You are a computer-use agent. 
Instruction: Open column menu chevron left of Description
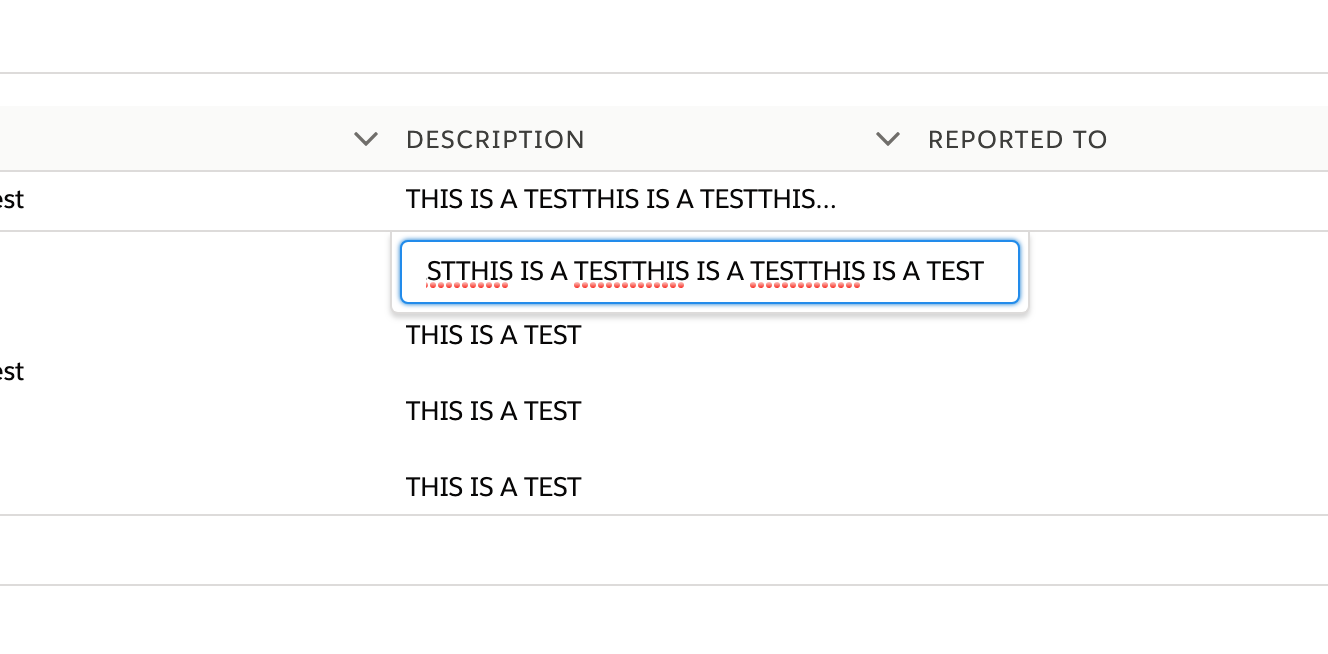tap(366, 139)
